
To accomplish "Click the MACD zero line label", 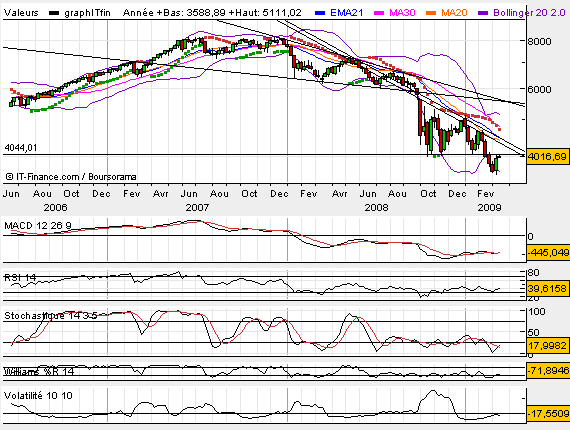I will point(530,237).
